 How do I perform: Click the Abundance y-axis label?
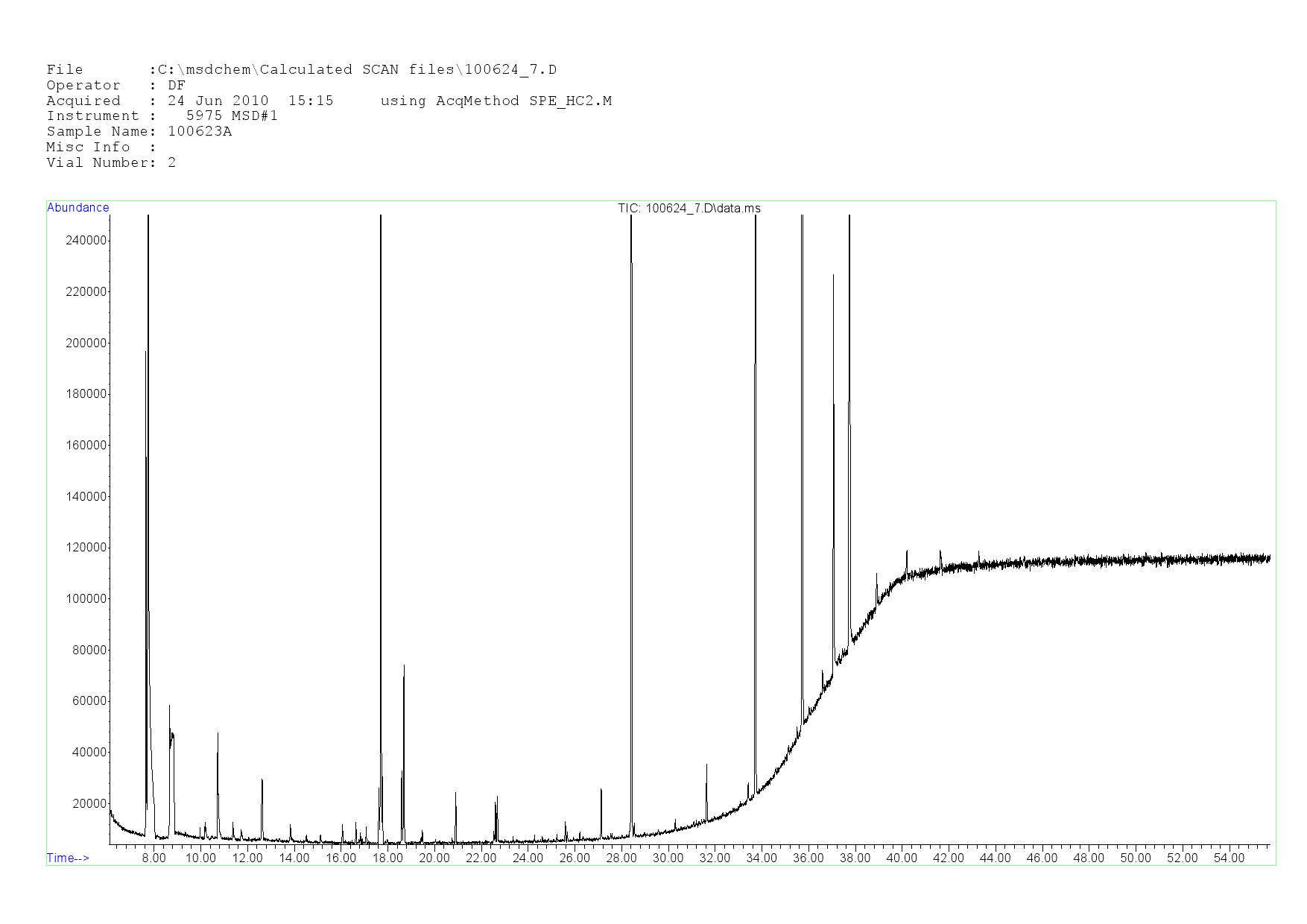click(x=77, y=208)
